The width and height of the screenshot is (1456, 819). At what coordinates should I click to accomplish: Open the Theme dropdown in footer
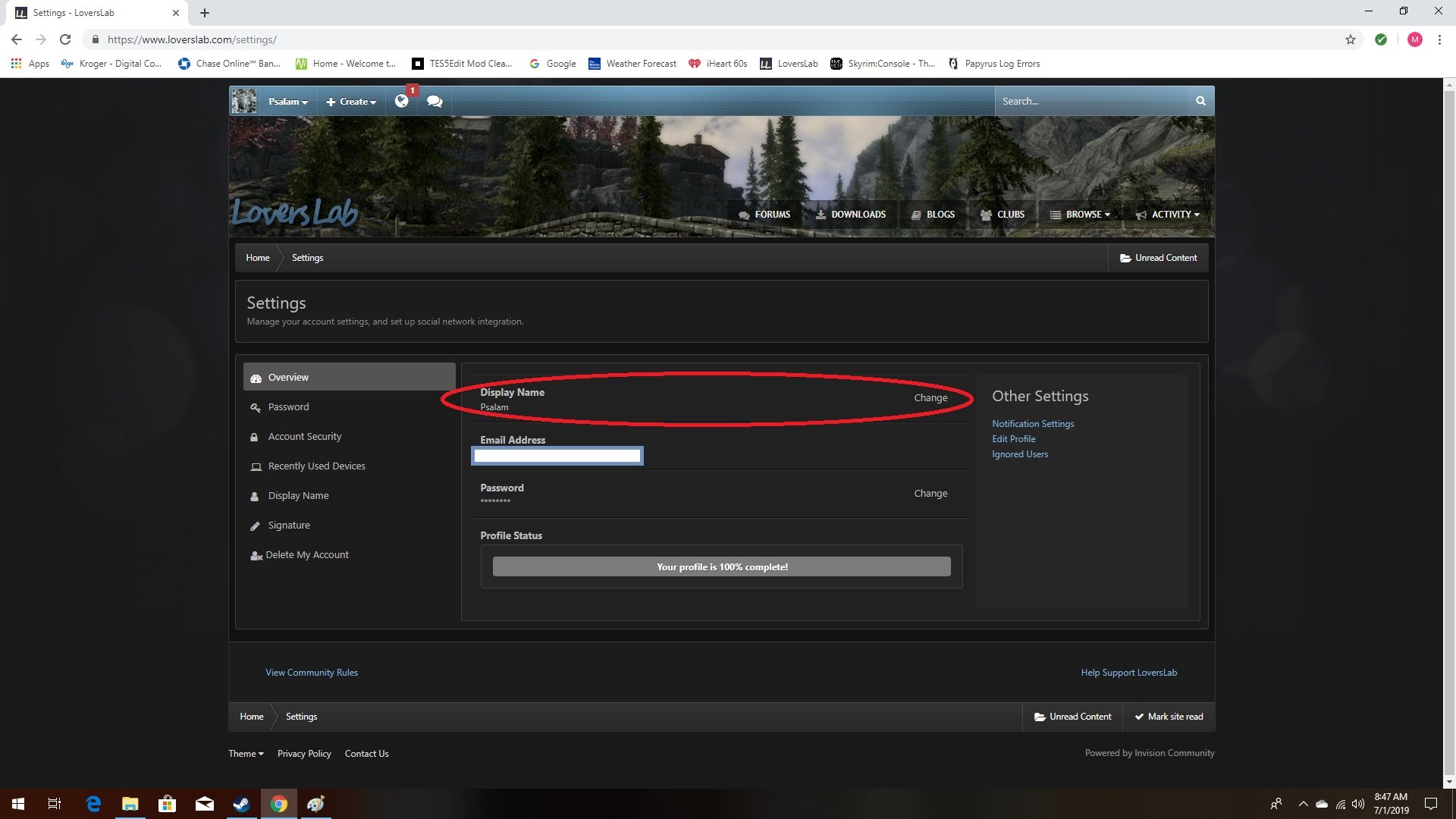click(x=246, y=754)
